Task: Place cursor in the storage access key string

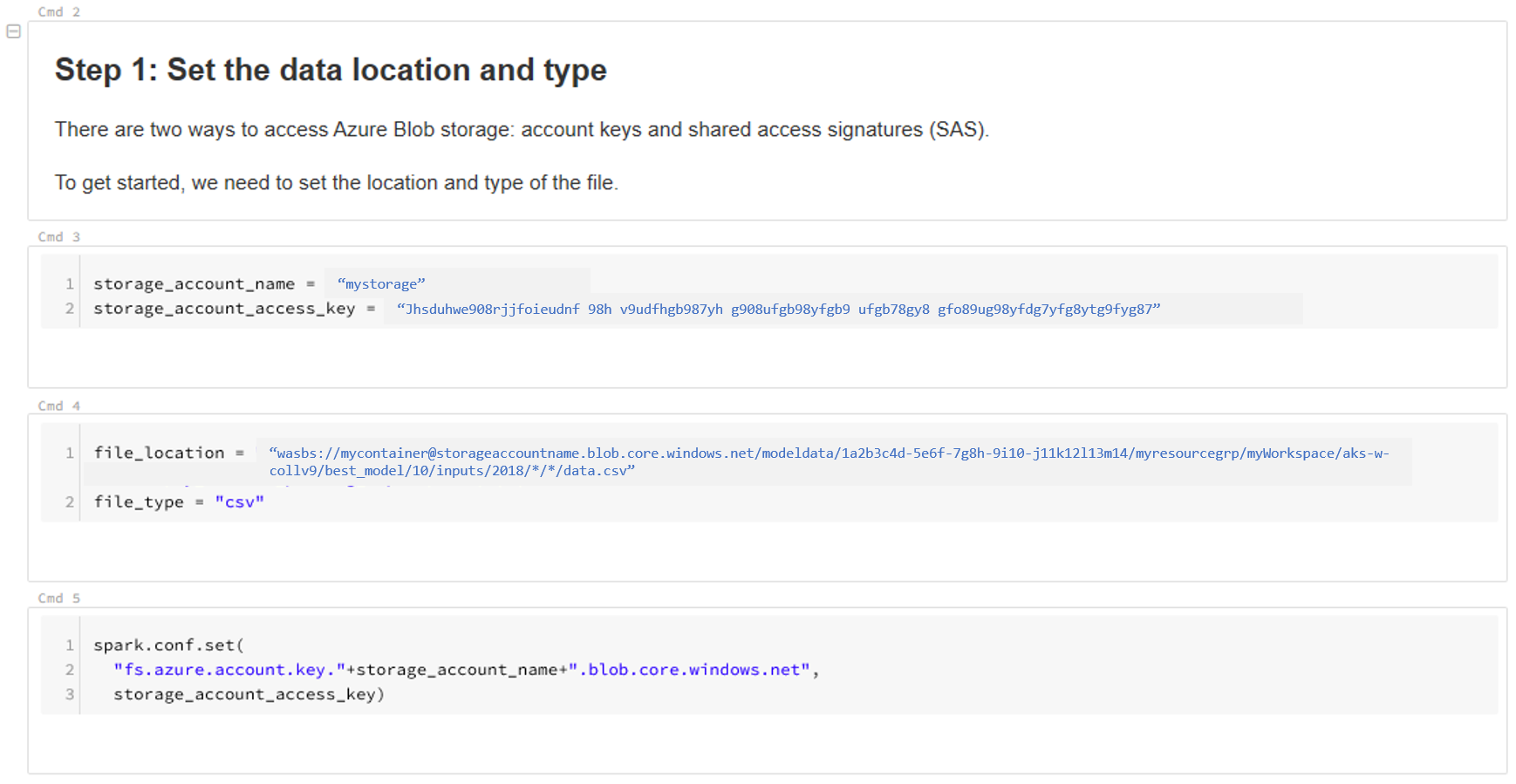Action: coord(778,310)
